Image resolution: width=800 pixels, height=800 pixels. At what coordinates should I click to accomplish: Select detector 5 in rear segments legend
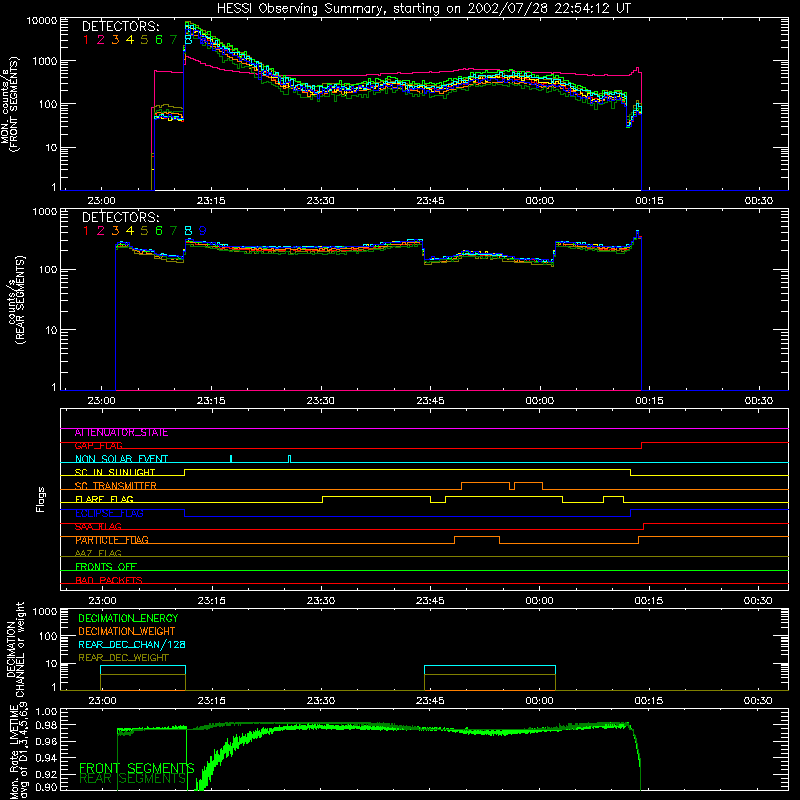[144, 231]
